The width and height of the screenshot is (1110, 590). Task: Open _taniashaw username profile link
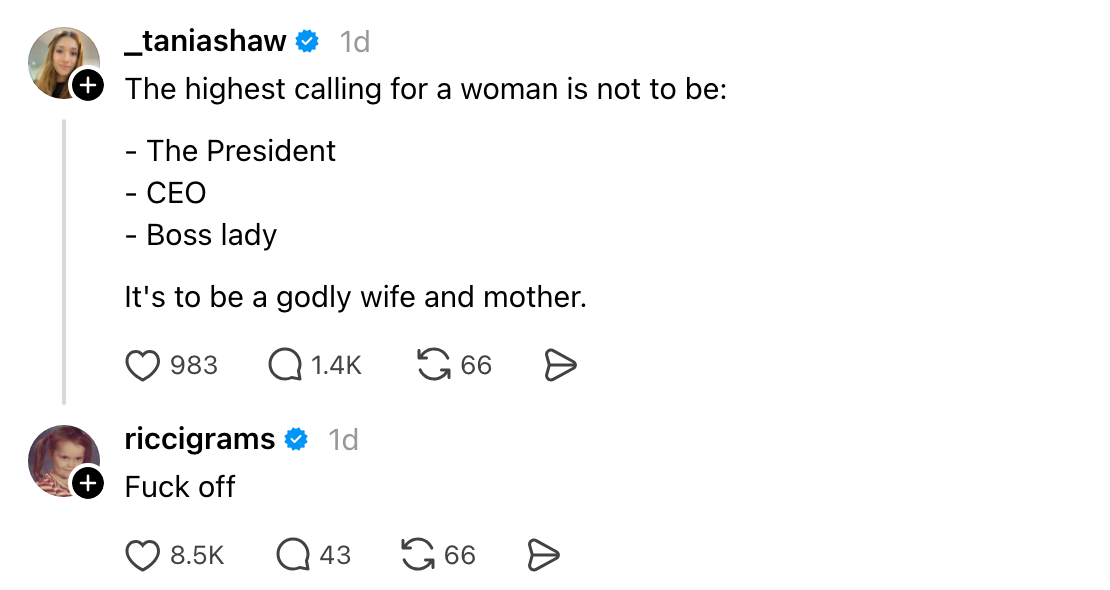point(206,41)
